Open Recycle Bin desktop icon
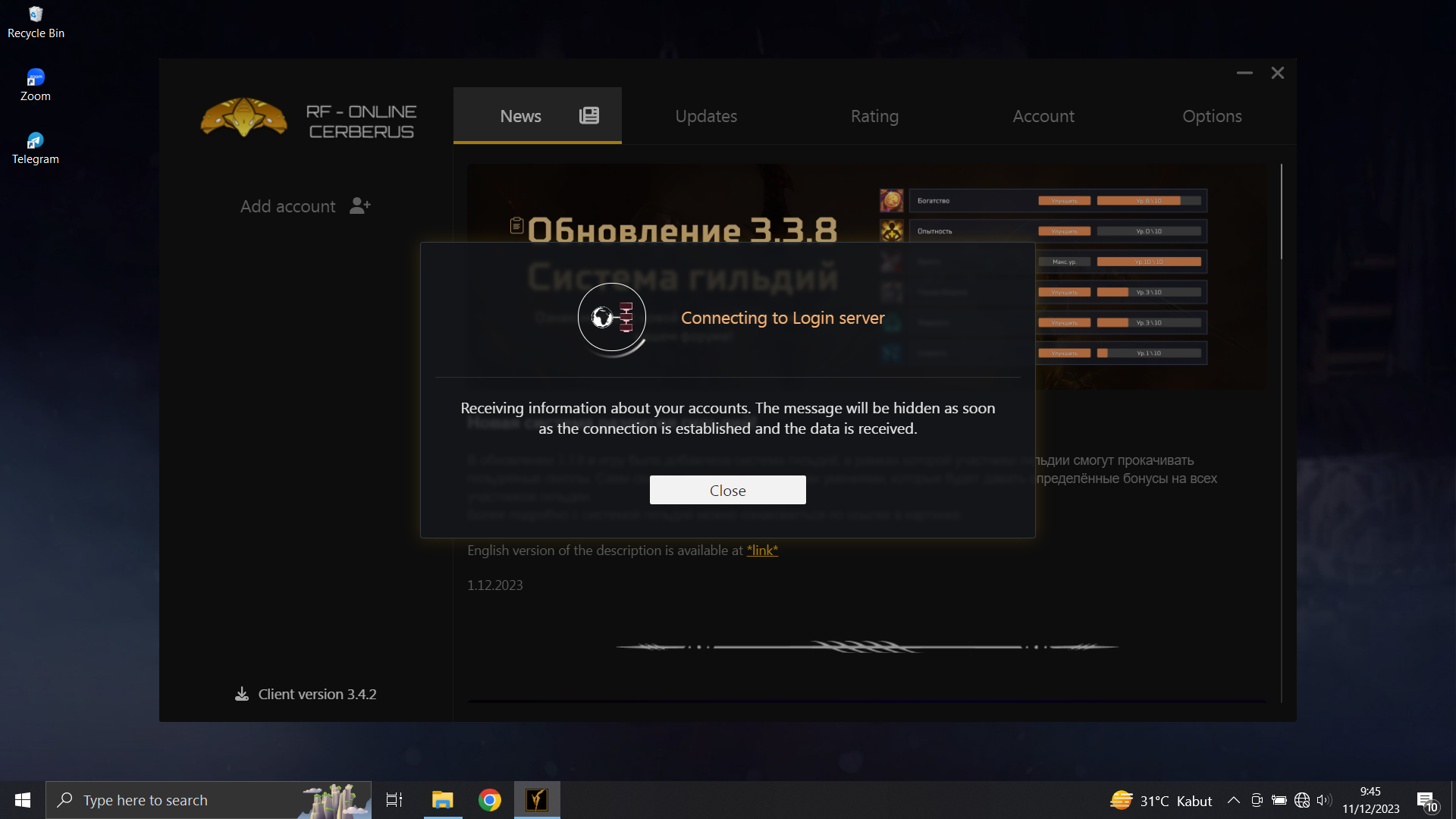This screenshot has height=819, width=1456. coord(36,23)
